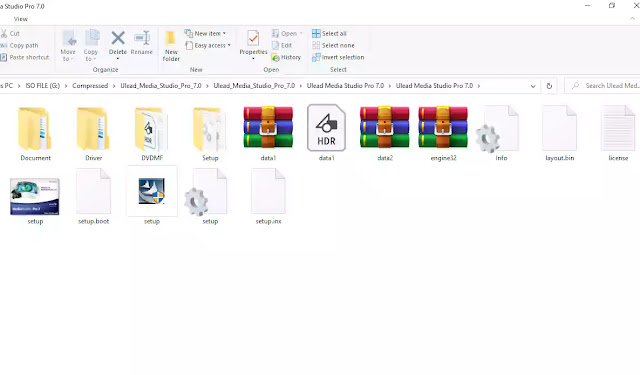Viewport: 640px width, 375px height.
Task: Click Invert selection in the ribbon
Action: pos(338,57)
